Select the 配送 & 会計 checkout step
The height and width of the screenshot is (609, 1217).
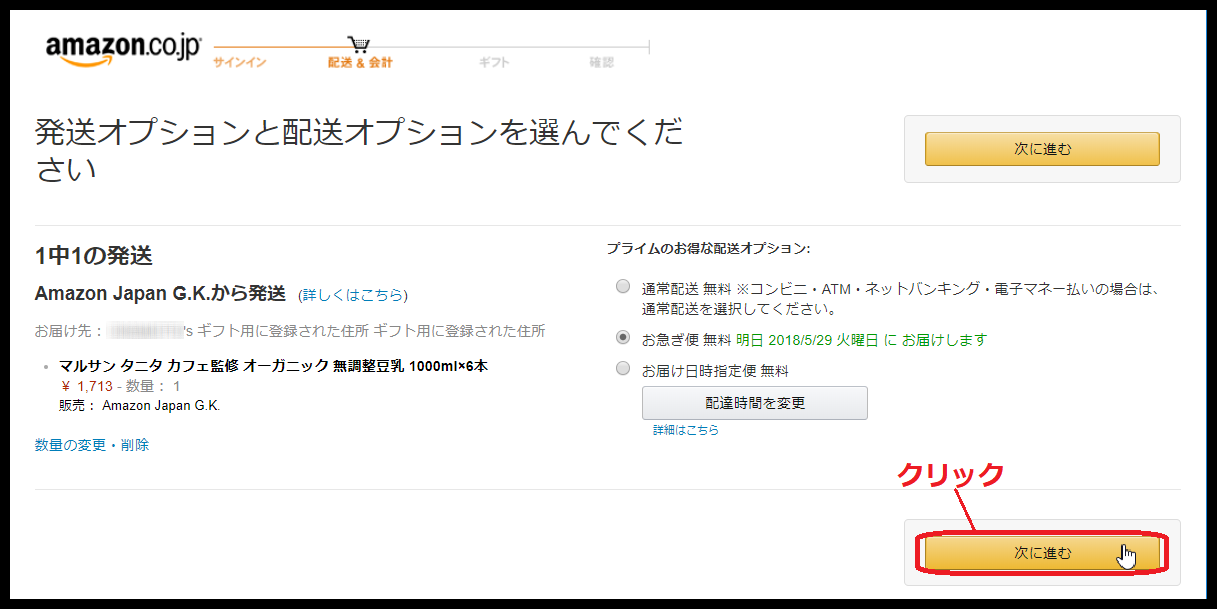point(360,63)
